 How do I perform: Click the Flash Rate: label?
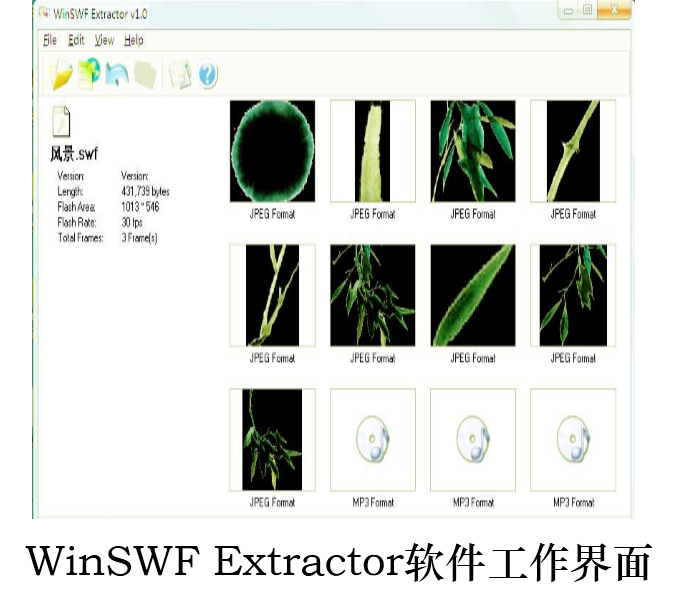77,222
